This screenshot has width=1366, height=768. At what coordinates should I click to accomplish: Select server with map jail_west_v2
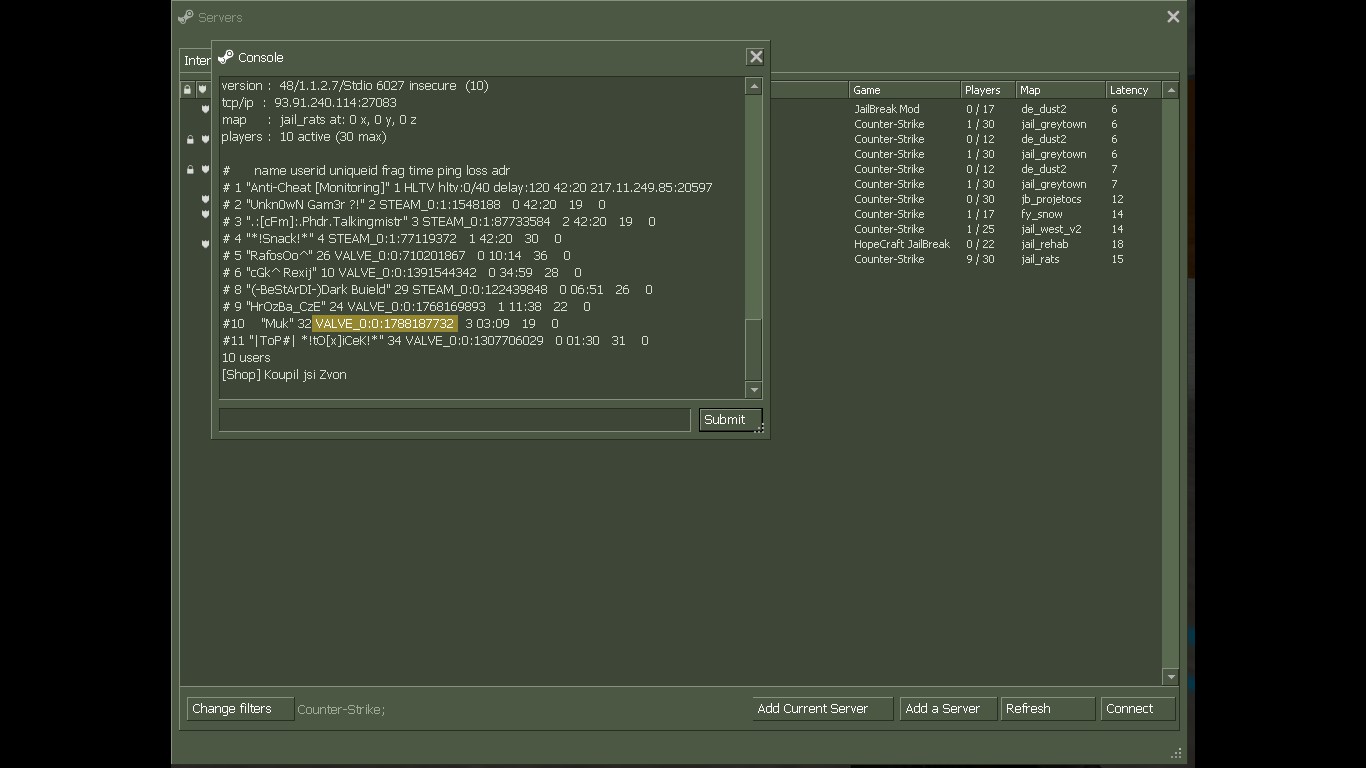(x=1051, y=229)
